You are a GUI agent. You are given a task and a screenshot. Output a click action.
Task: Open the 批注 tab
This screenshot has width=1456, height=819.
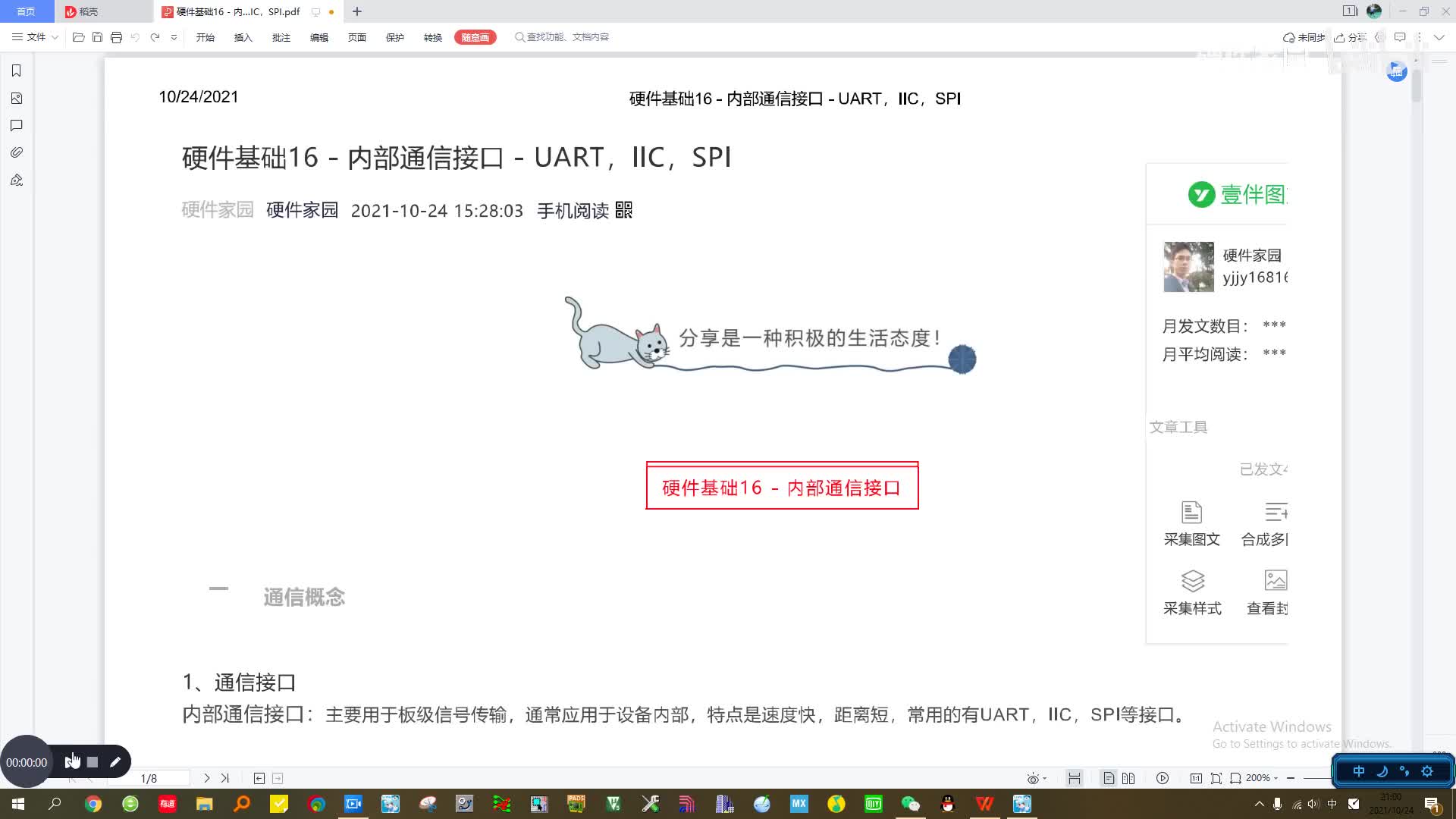coord(281,37)
